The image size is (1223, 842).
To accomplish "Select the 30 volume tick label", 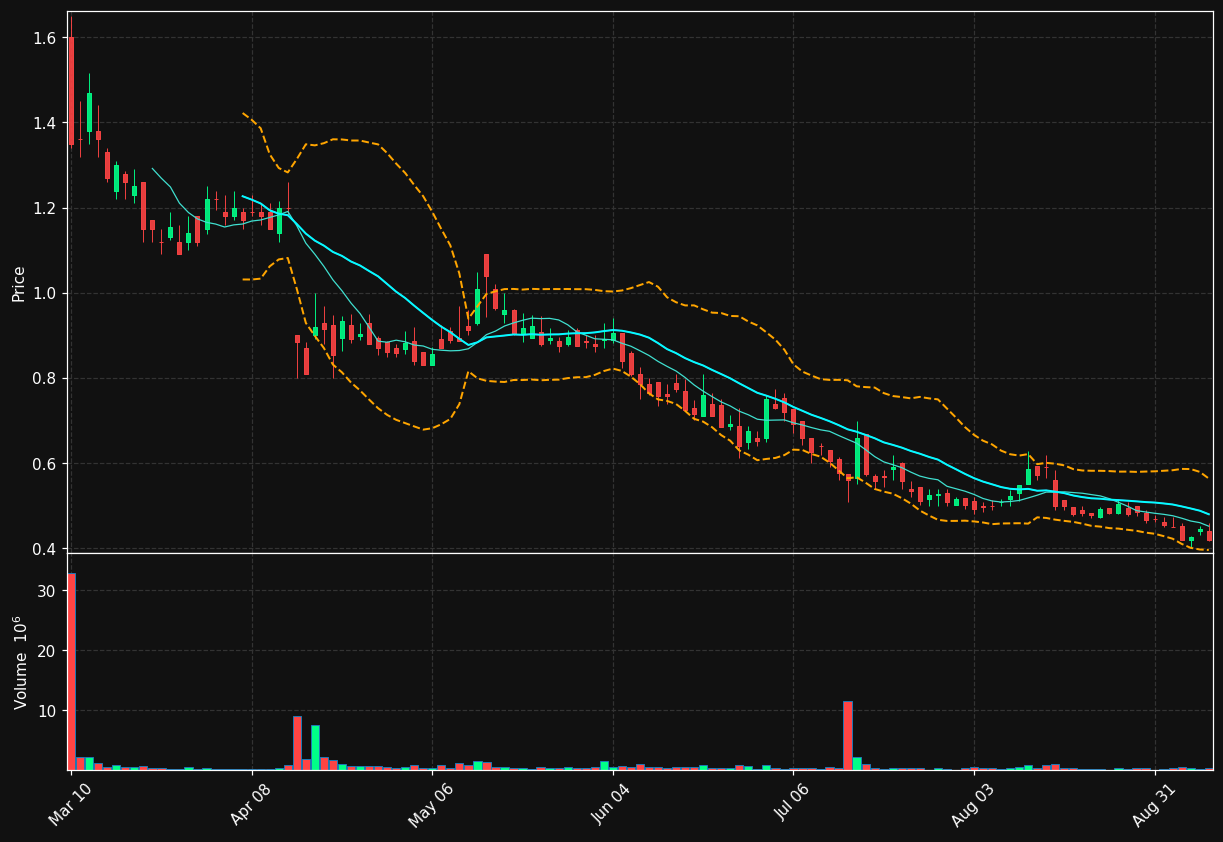I will click(47, 591).
